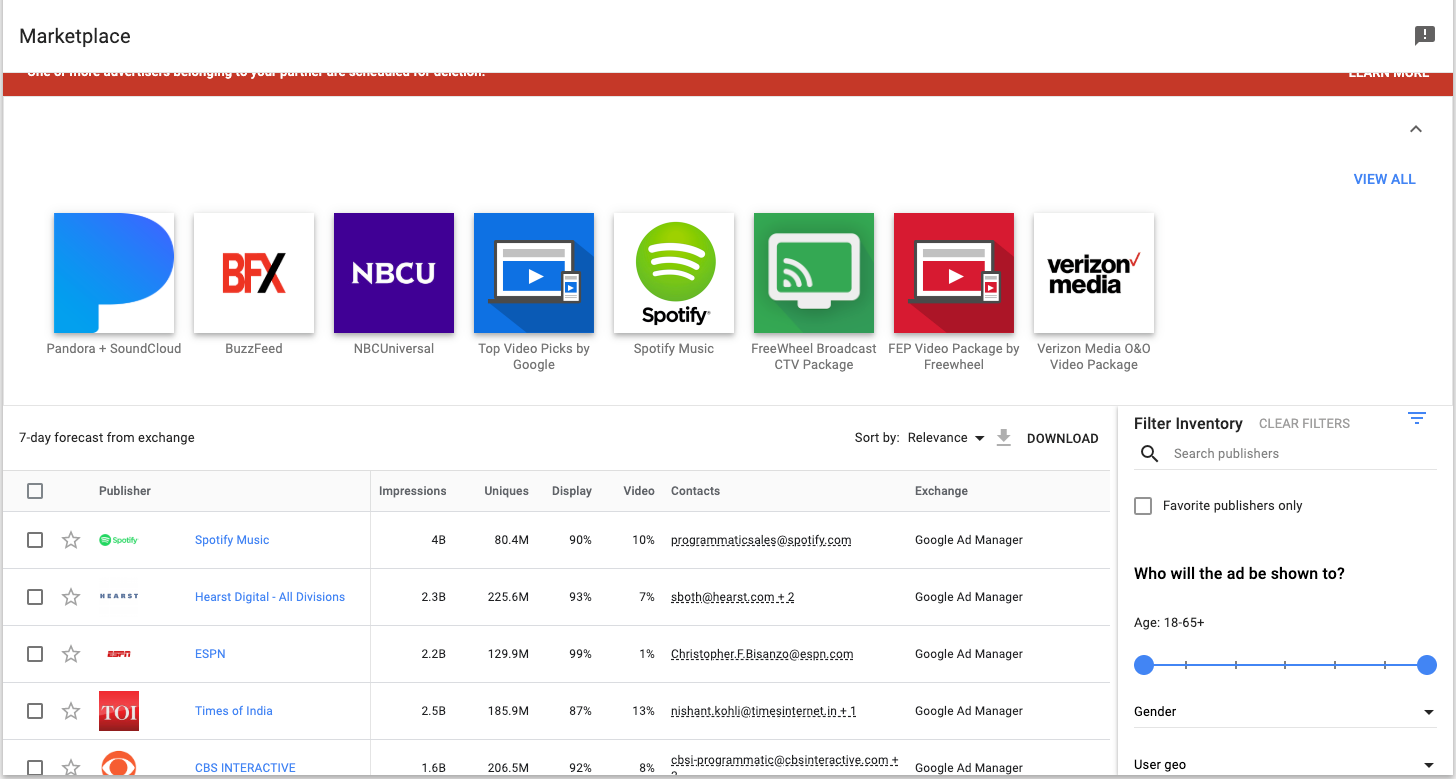Click the download arrow icon

(x=1004, y=438)
